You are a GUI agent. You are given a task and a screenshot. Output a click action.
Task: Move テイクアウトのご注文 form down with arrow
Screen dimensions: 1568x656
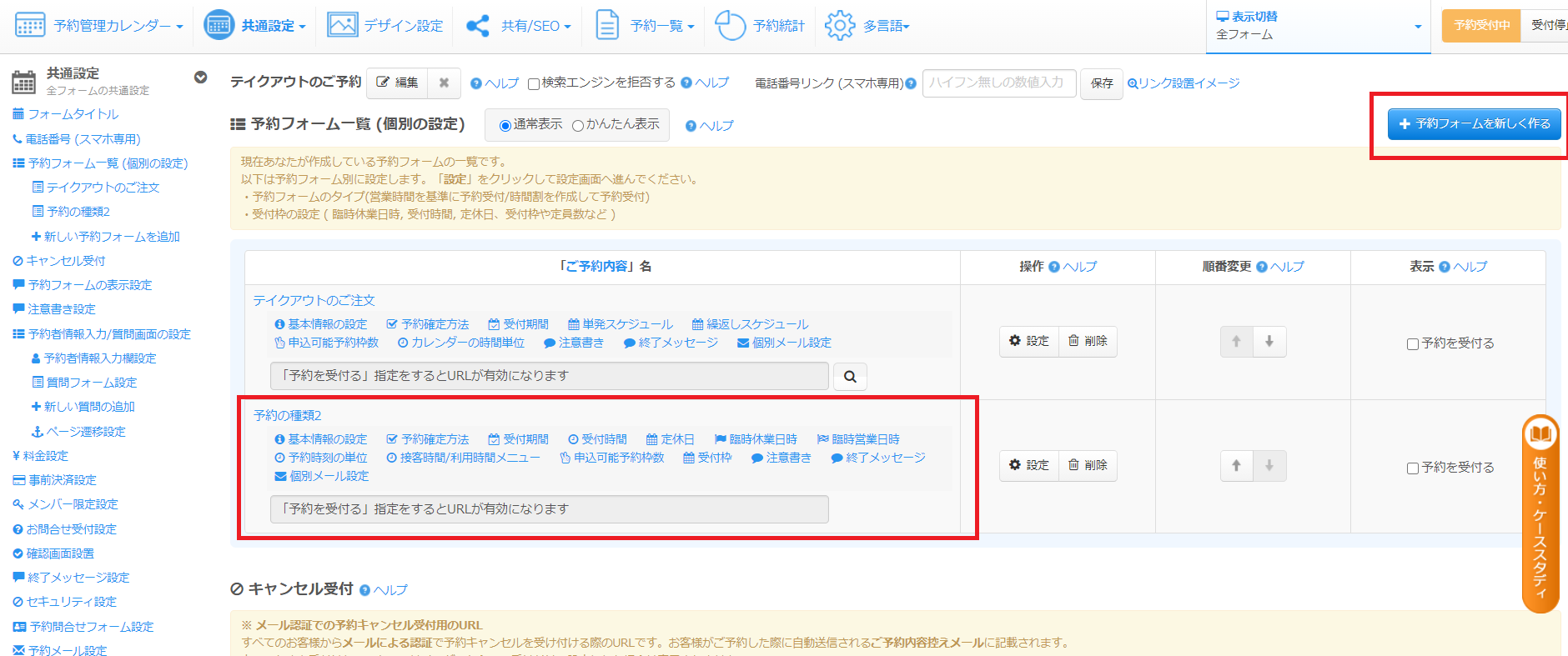coord(1269,341)
